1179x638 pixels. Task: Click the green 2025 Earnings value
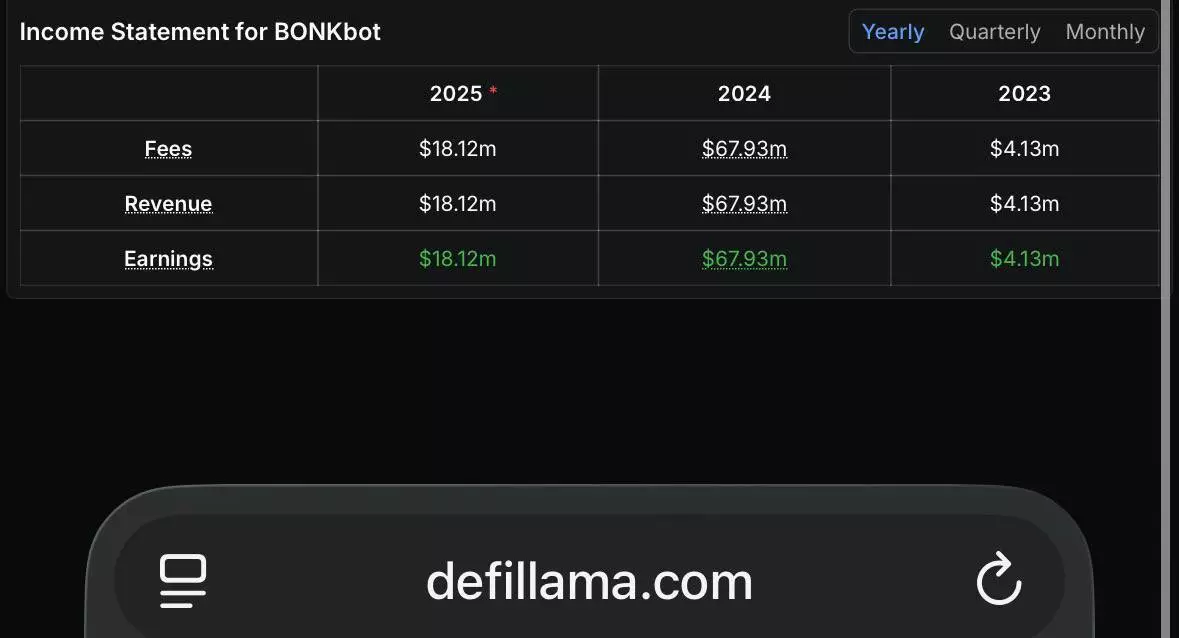tap(457, 259)
